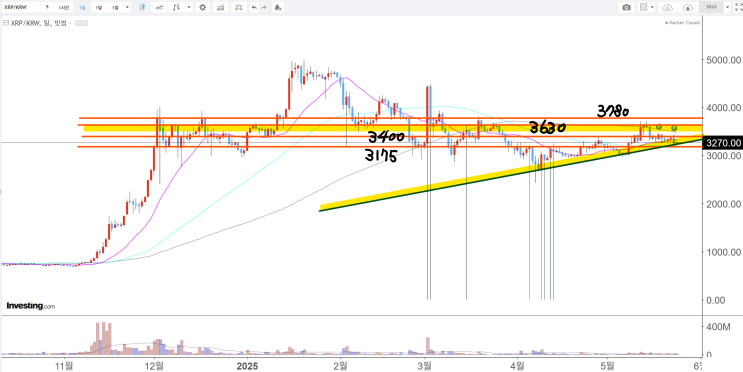Click first small icon after legend title
This screenshot has width=743, height=372.
[78, 23]
